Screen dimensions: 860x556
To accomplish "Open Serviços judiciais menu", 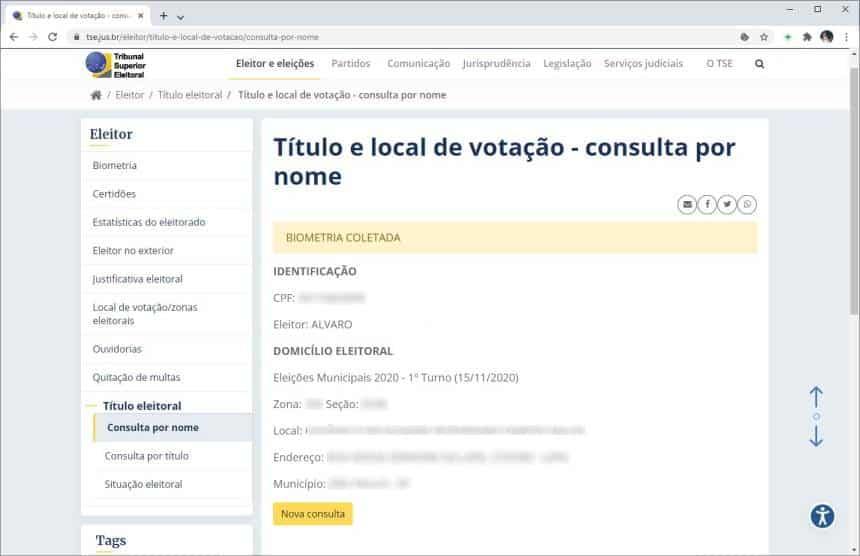I will [643, 64].
